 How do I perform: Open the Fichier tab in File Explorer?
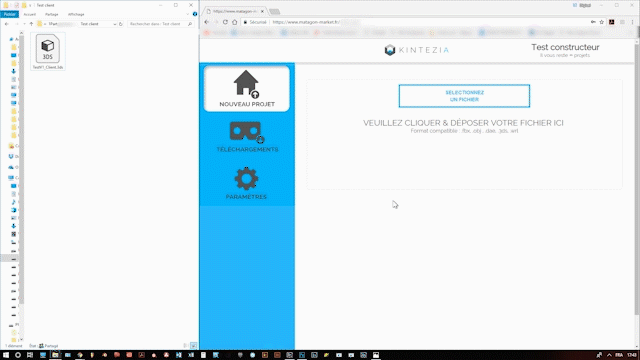(x=9, y=14)
